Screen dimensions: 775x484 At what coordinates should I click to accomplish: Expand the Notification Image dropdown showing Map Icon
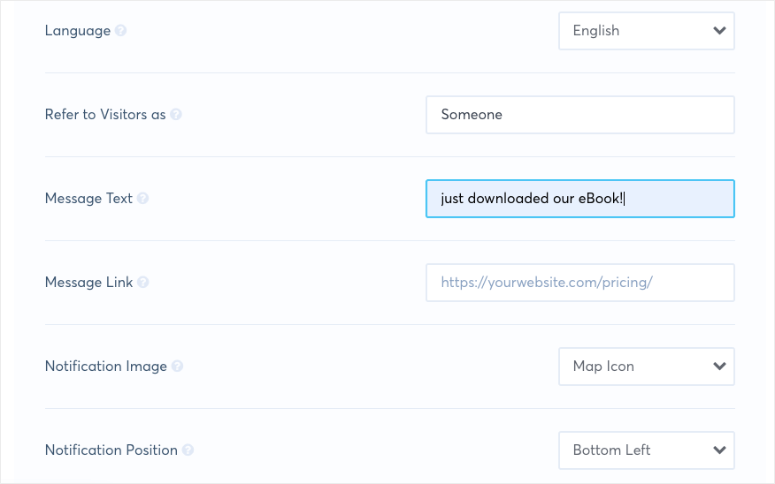tap(646, 366)
